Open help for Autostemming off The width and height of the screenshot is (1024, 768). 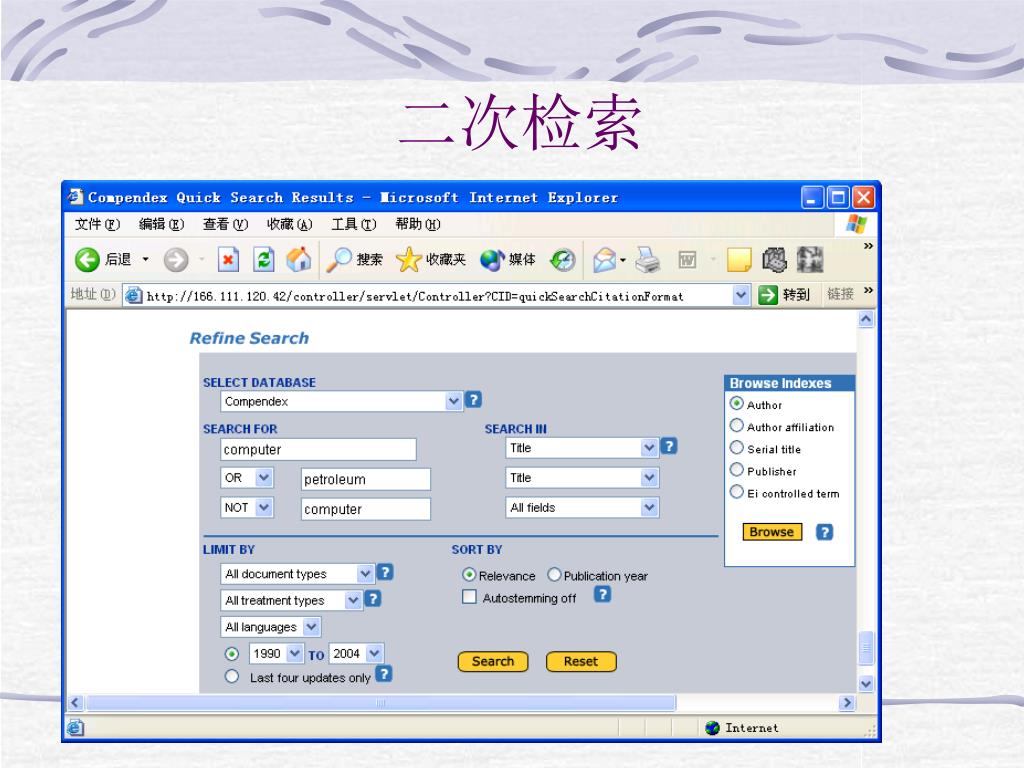click(x=602, y=594)
